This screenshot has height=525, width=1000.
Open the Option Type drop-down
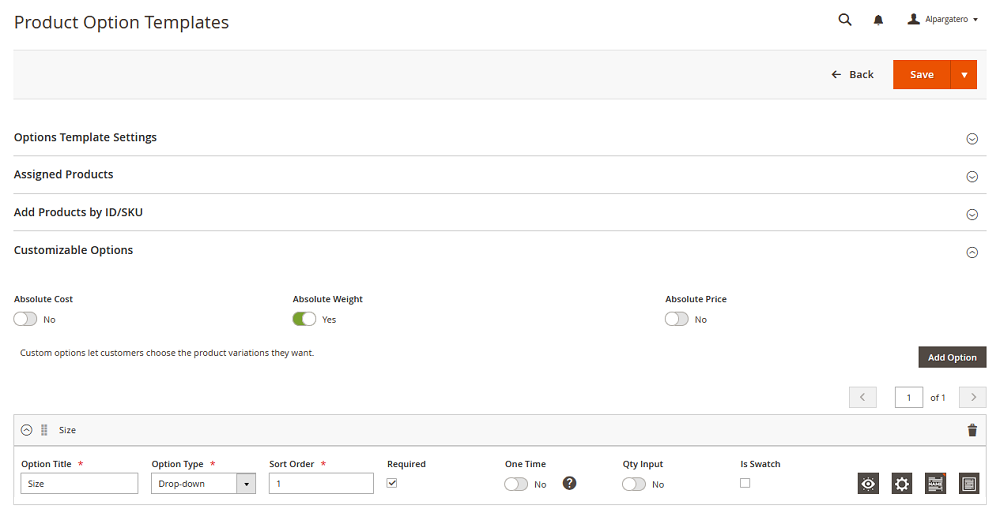coord(203,484)
